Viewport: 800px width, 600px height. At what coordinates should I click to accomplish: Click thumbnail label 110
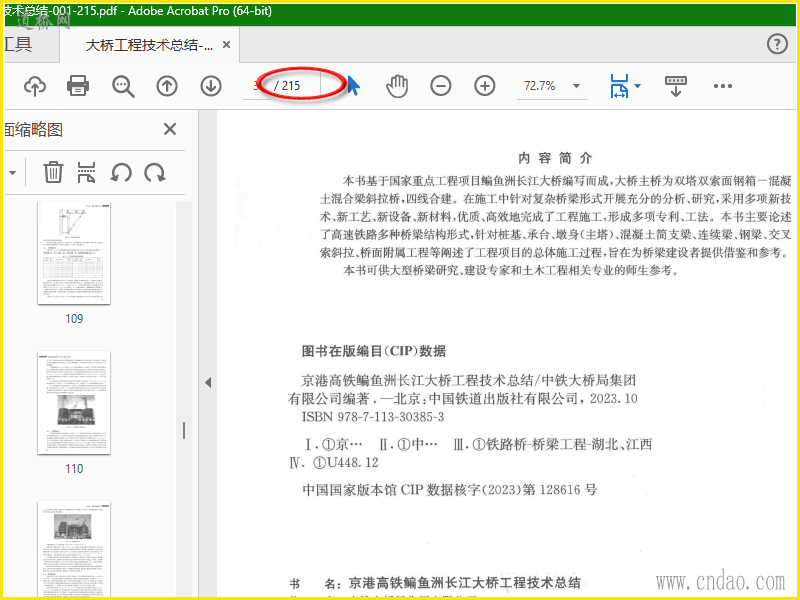point(74,468)
